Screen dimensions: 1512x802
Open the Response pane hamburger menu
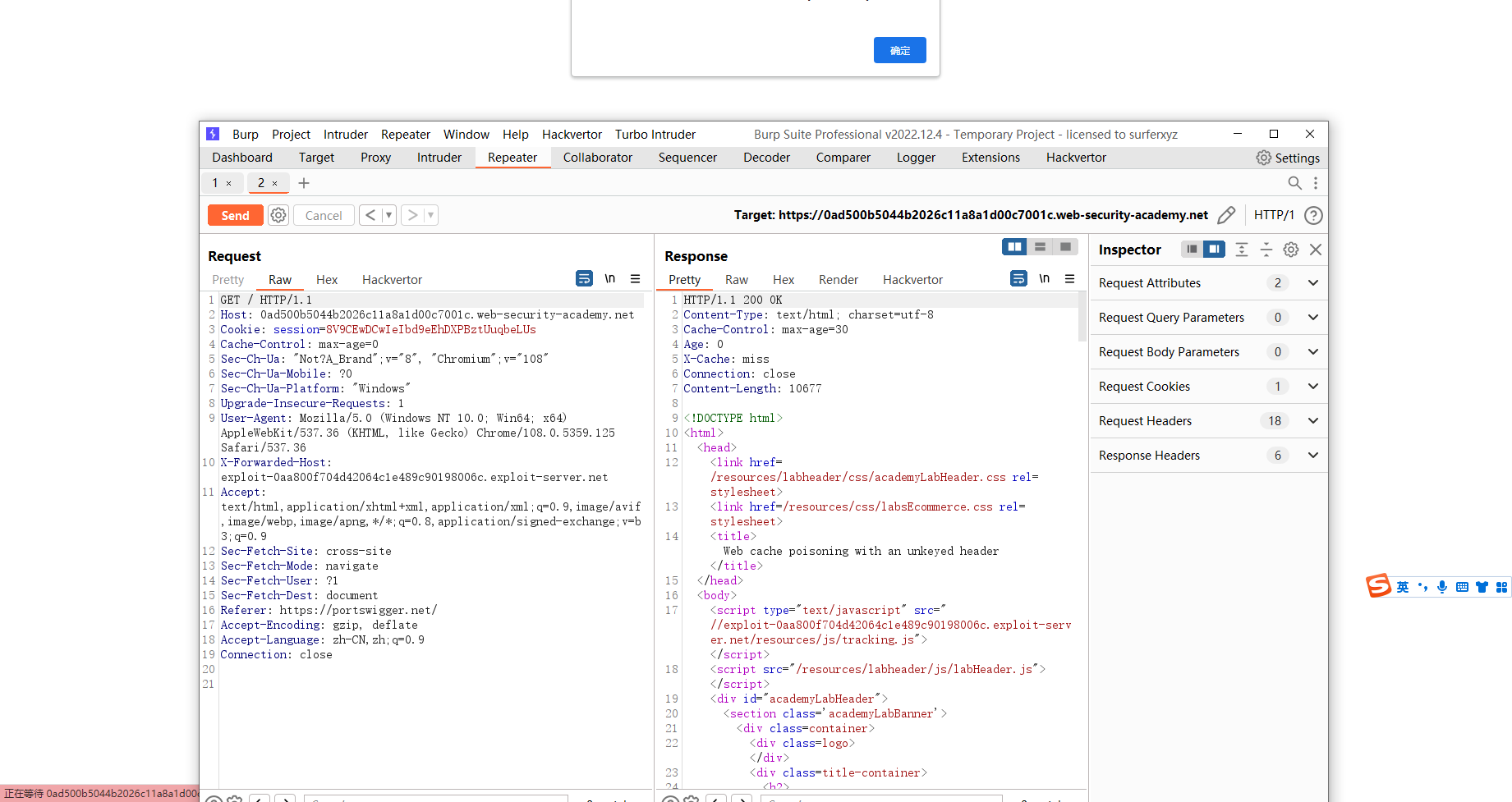tap(1069, 279)
